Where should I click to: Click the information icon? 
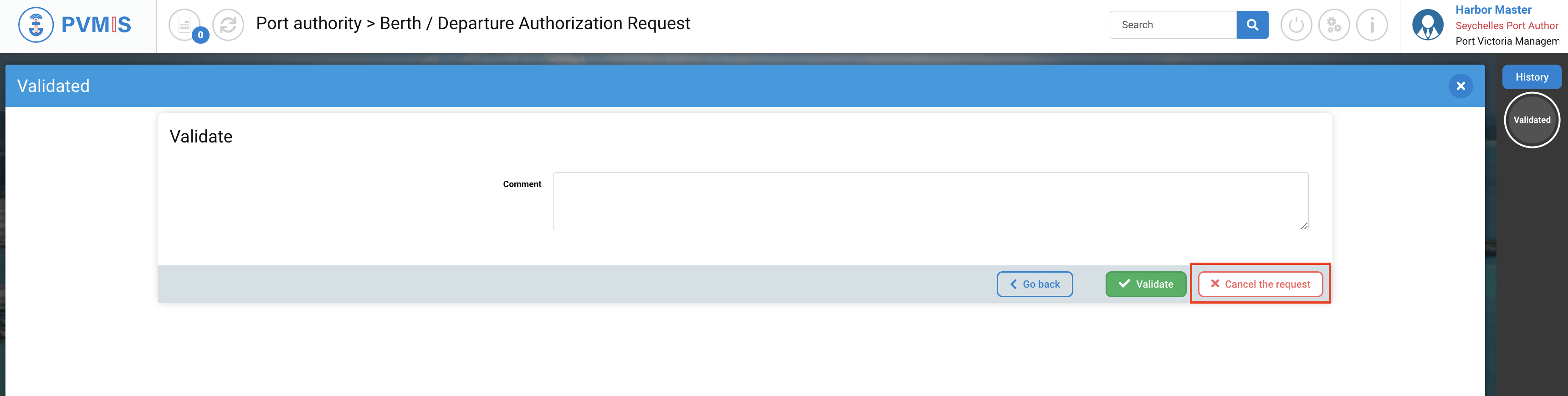click(x=1371, y=25)
